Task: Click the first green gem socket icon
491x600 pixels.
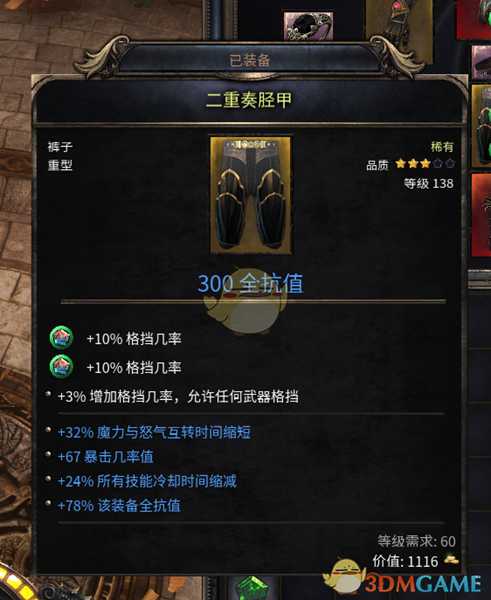Action: pos(62,338)
